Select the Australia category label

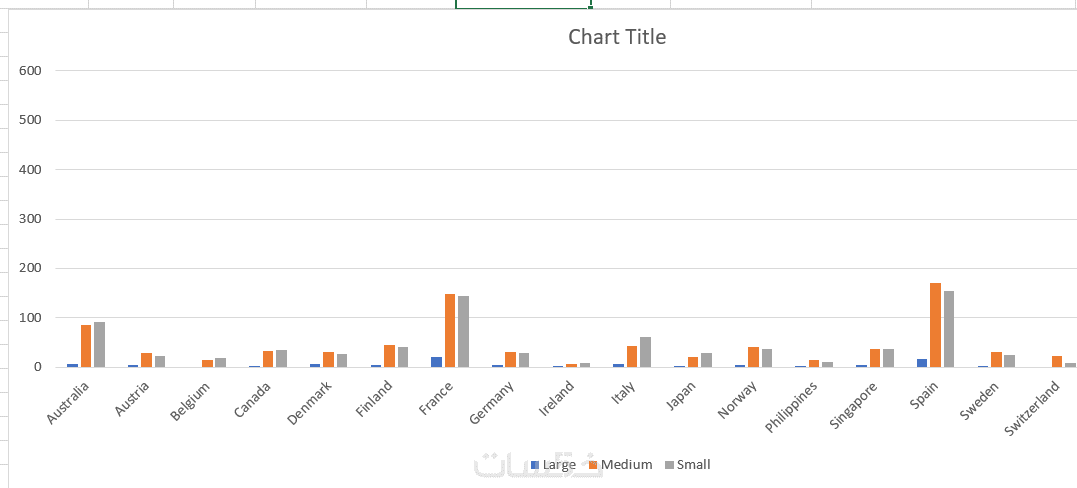(68, 400)
